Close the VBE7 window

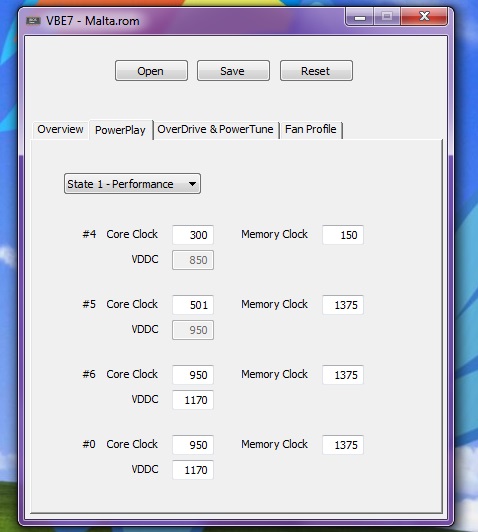pos(424,16)
